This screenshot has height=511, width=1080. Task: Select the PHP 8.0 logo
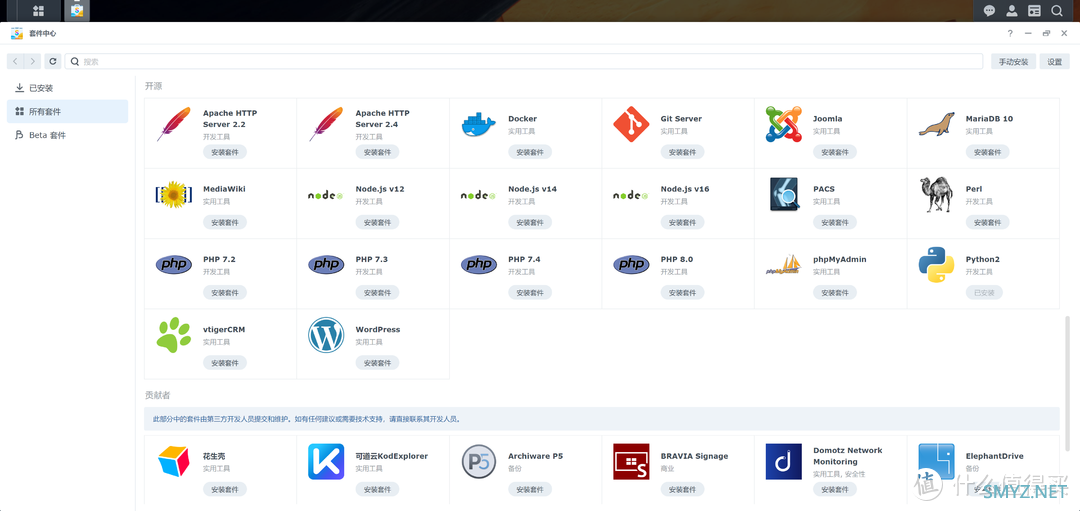point(631,265)
